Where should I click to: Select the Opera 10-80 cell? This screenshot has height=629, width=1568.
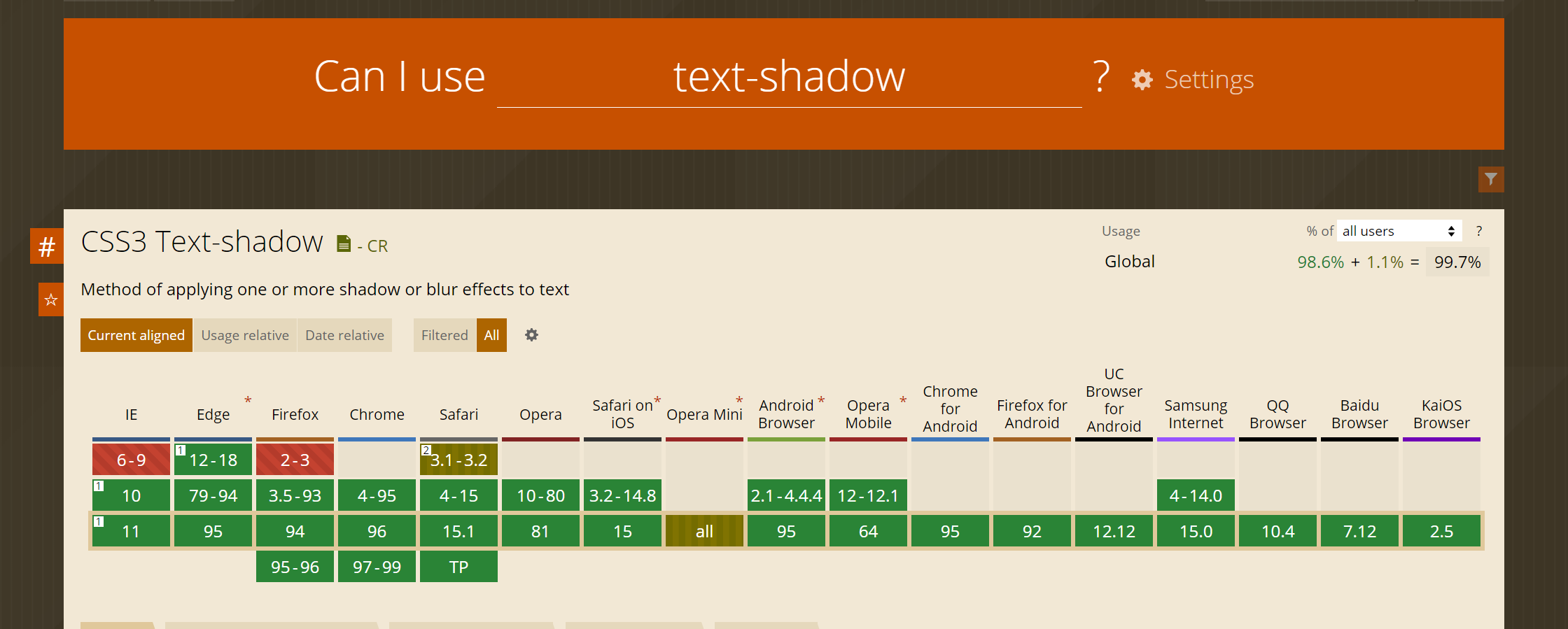[540, 495]
